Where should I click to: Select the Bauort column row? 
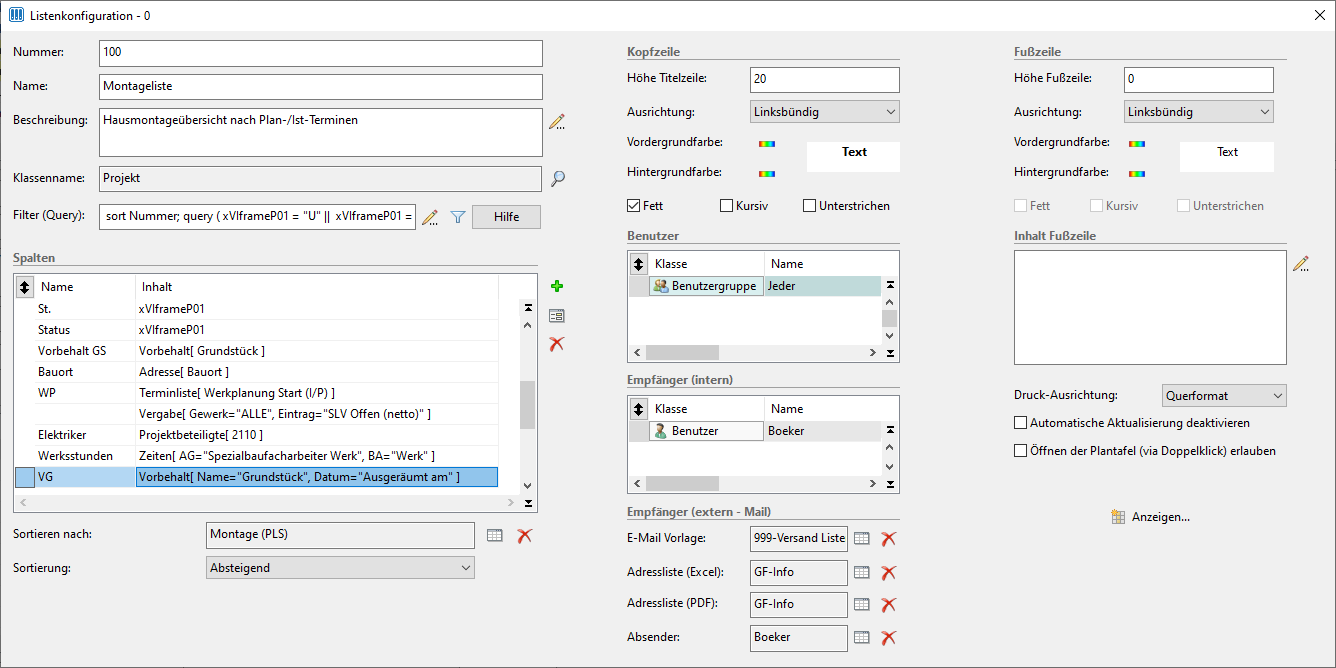(257, 372)
